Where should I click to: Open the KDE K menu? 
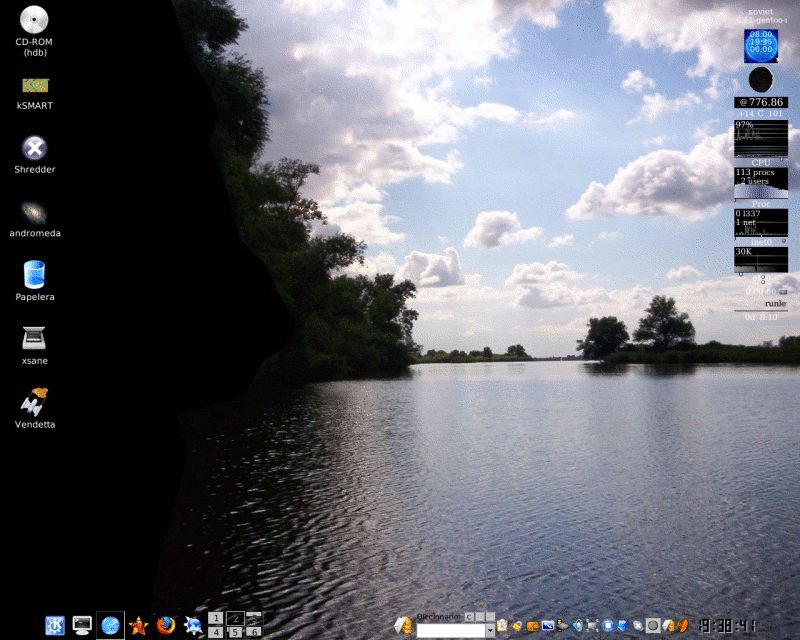coord(55,625)
